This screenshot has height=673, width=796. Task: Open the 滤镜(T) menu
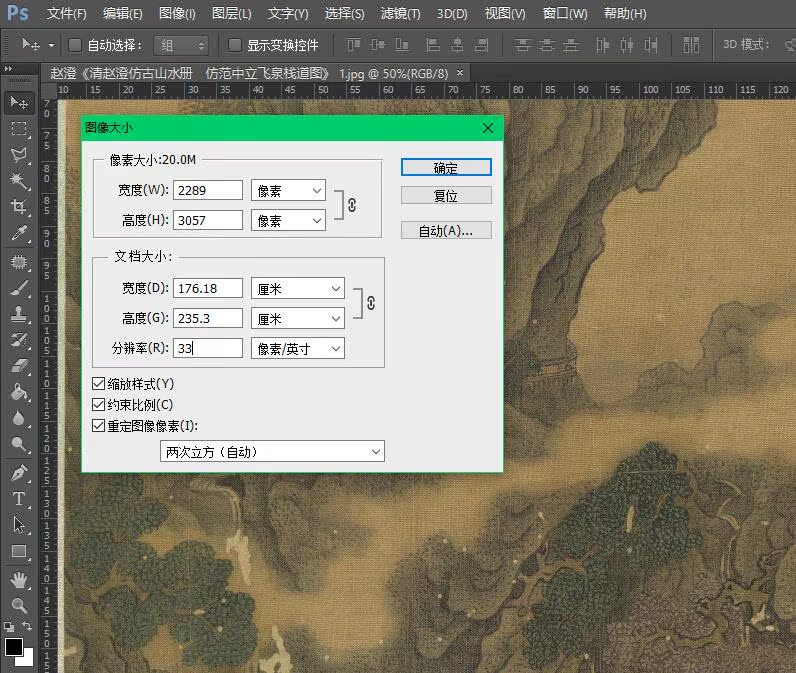tap(401, 13)
